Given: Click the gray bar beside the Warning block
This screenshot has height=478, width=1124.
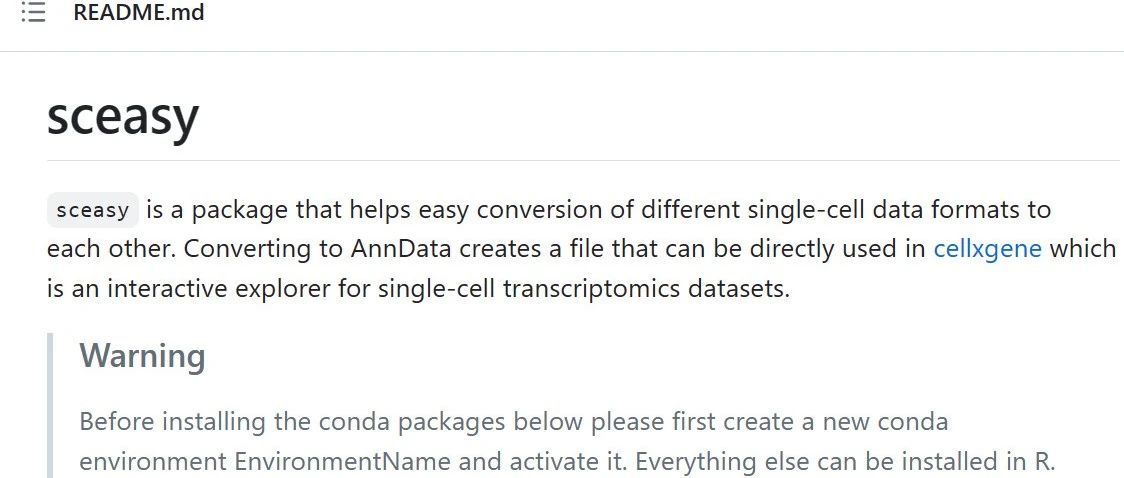Looking at the screenshot, I should (50, 406).
